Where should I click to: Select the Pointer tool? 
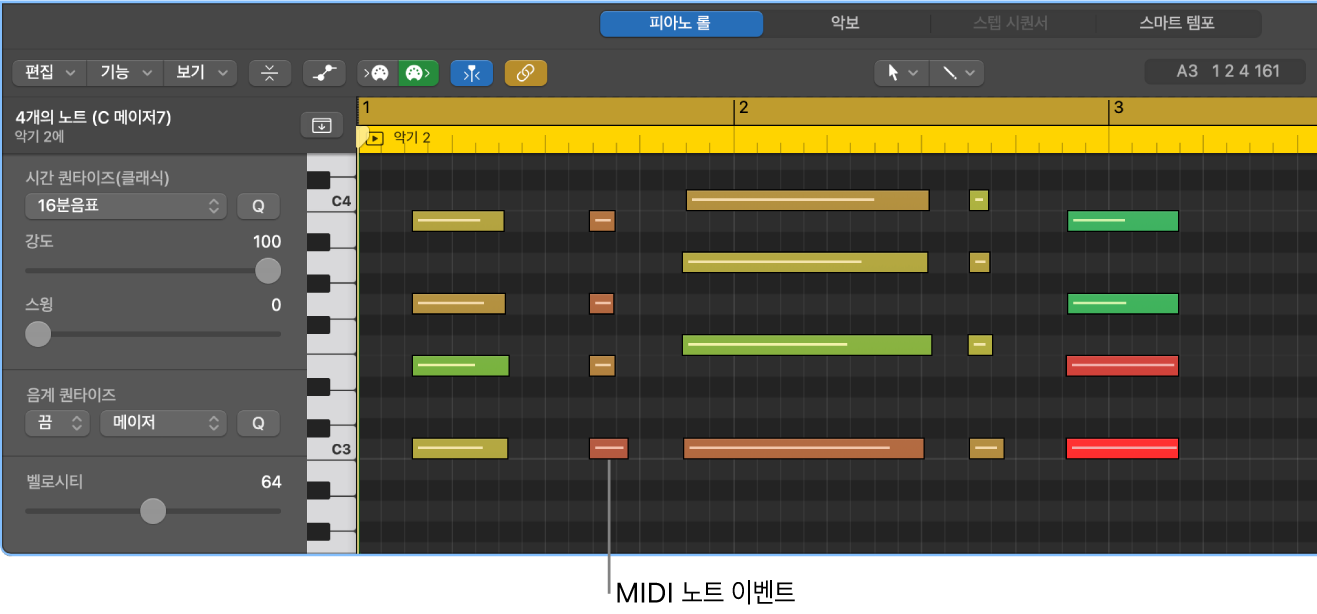pos(895,72)
